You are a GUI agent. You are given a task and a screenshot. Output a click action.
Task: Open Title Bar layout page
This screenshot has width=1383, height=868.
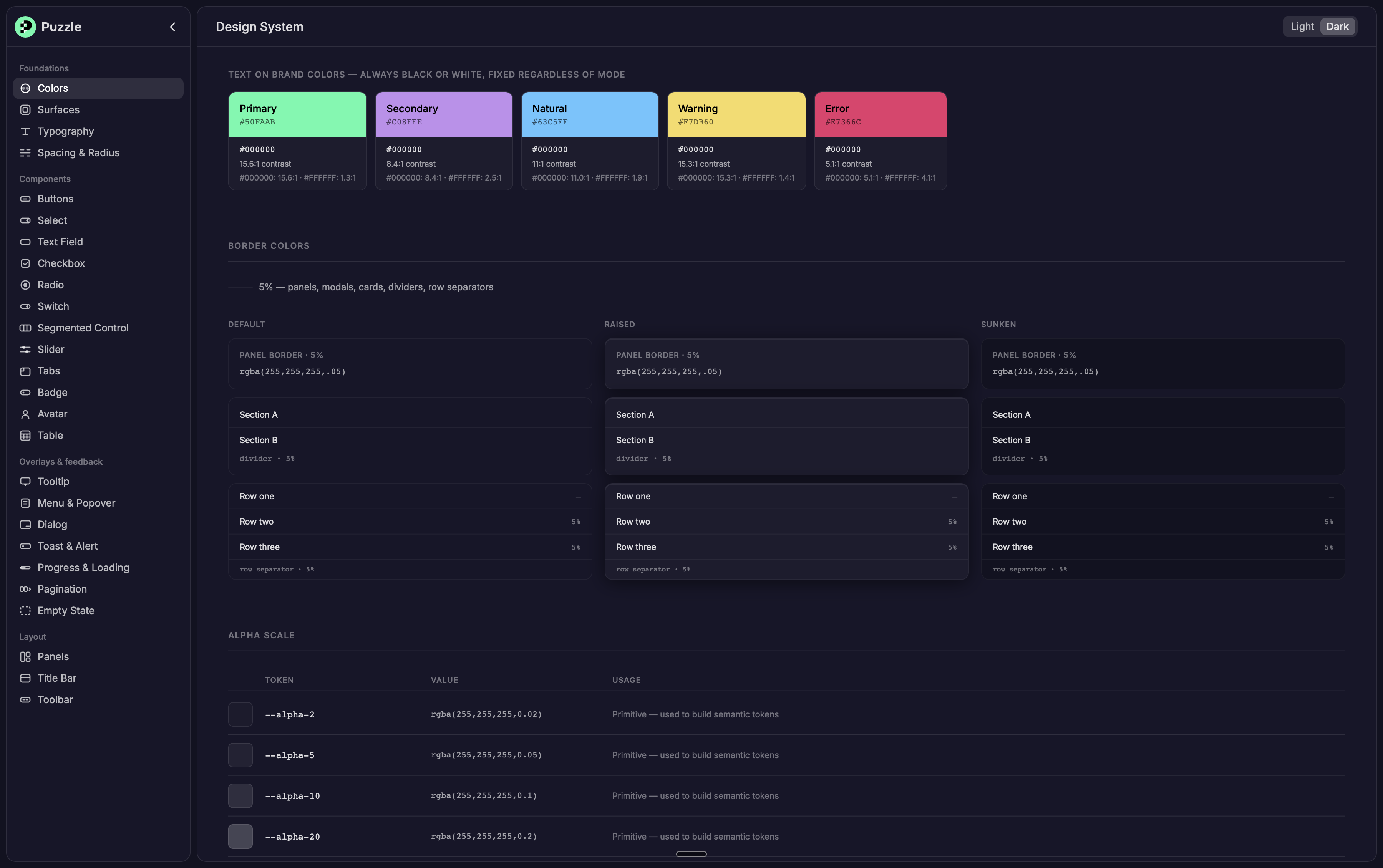click(x=98, y=679)
